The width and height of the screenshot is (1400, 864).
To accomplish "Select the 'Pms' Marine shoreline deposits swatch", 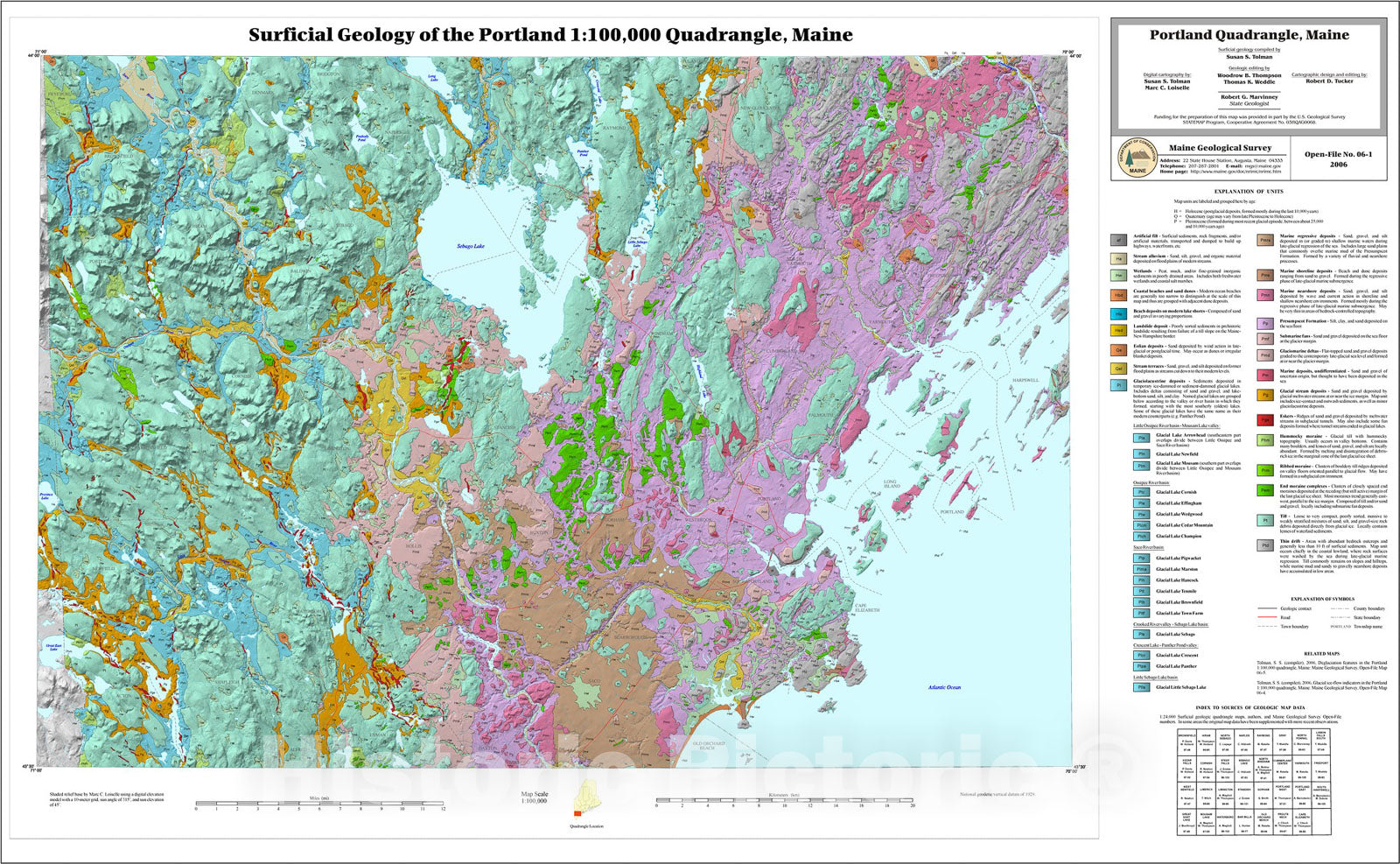I will tap(1265, 275).
